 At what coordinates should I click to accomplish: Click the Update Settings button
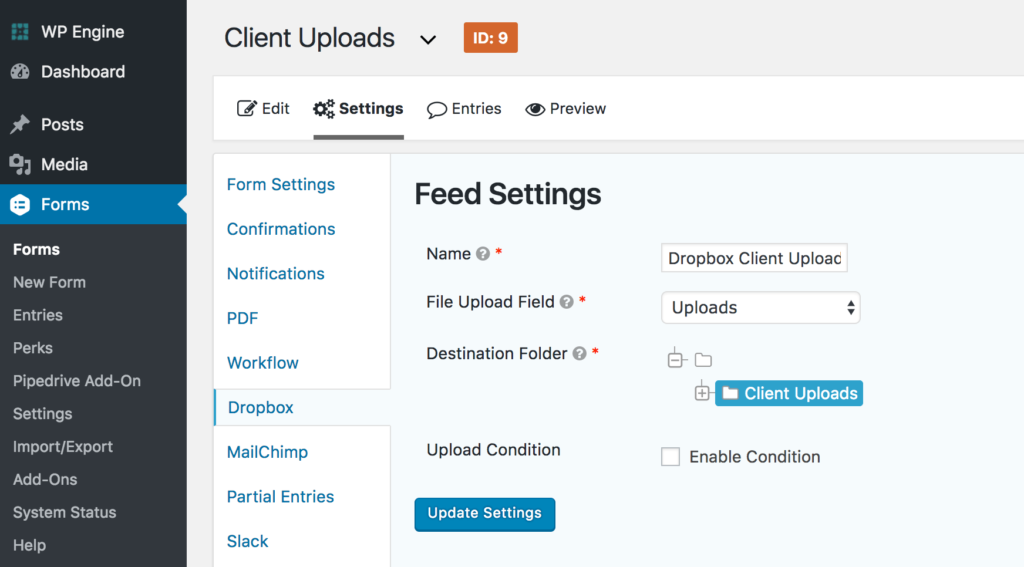click(x=485, y=514)
